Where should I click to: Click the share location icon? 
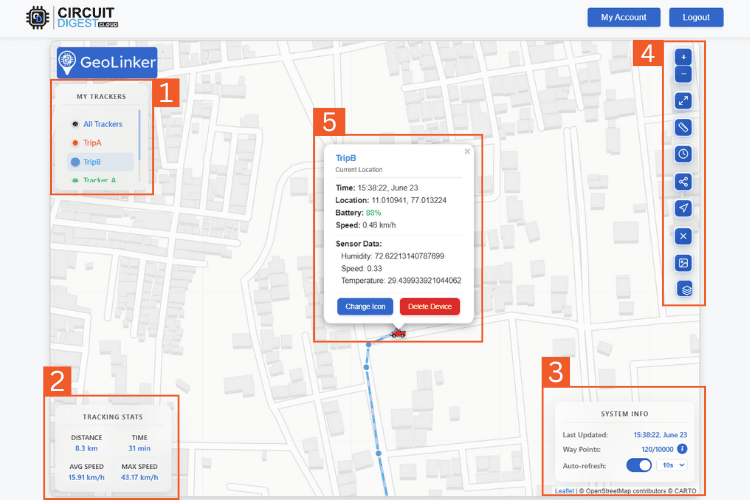tap(683, 181)
